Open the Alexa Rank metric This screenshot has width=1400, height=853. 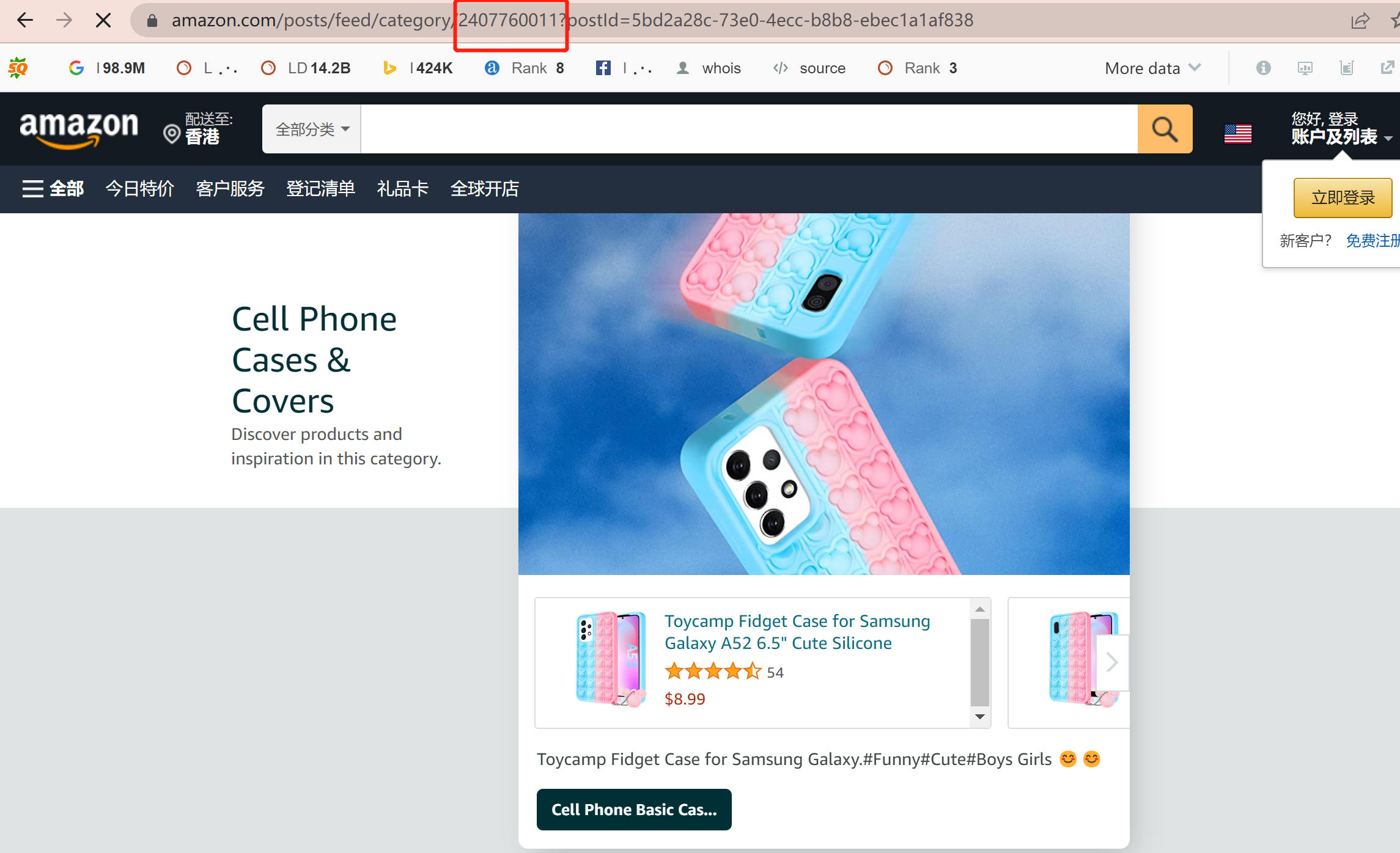click(492, 67)
